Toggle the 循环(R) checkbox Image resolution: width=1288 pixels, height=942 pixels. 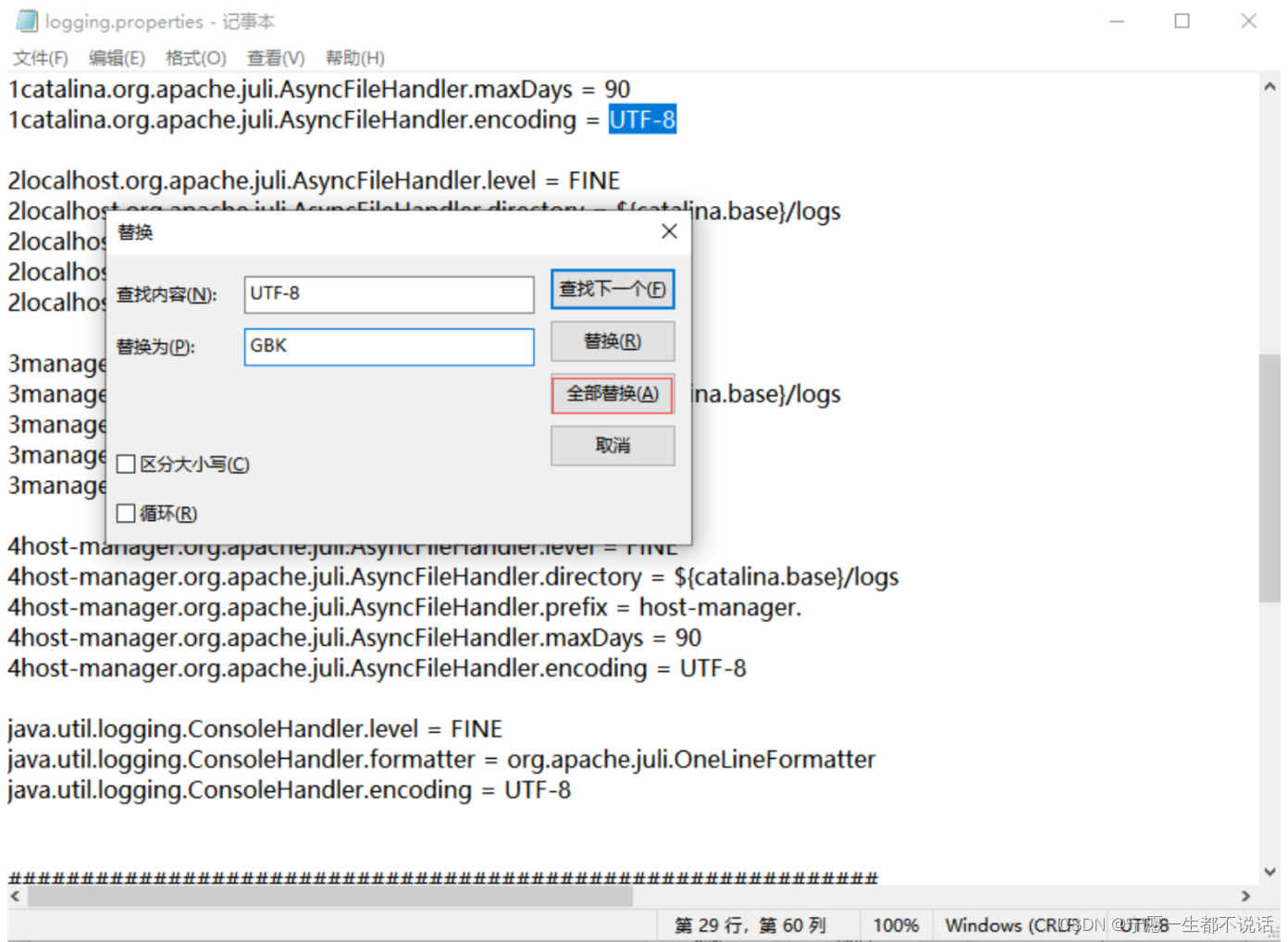pyautogui.click(x=127, y=514)
